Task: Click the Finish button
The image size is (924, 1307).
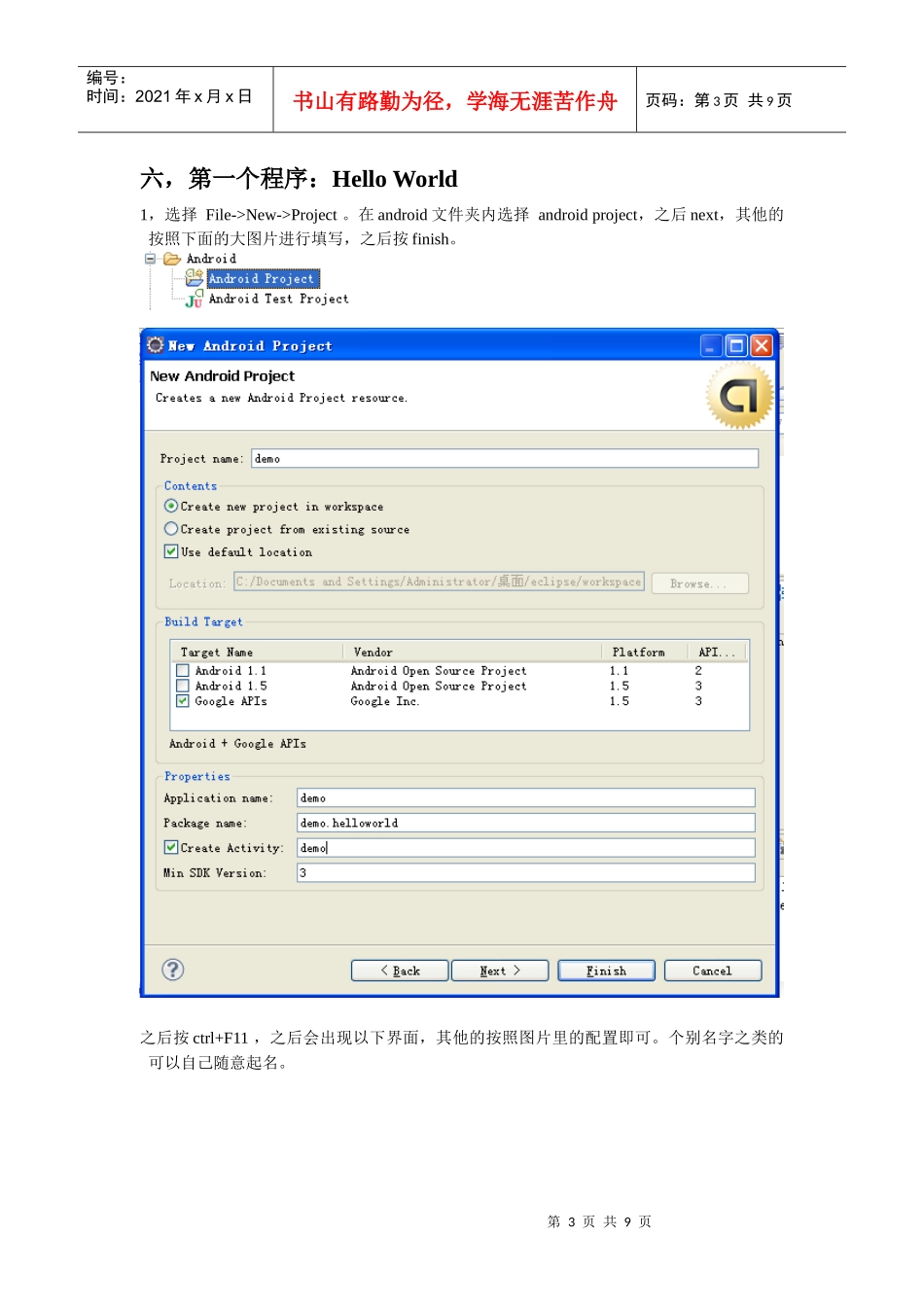Action: tap(606, 971)
